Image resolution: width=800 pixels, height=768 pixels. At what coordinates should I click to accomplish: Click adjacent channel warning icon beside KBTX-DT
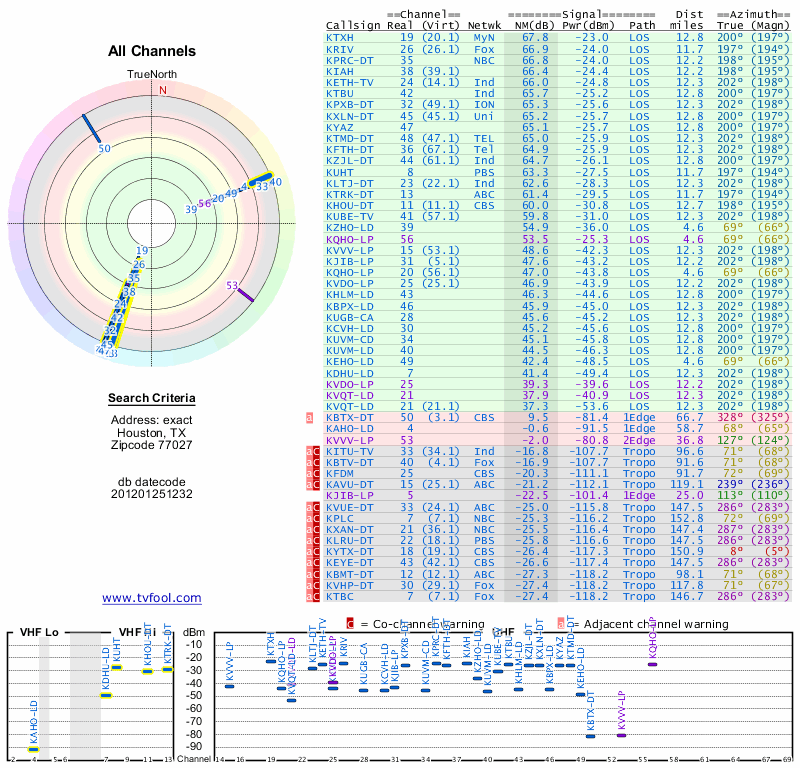click(309, 416)
